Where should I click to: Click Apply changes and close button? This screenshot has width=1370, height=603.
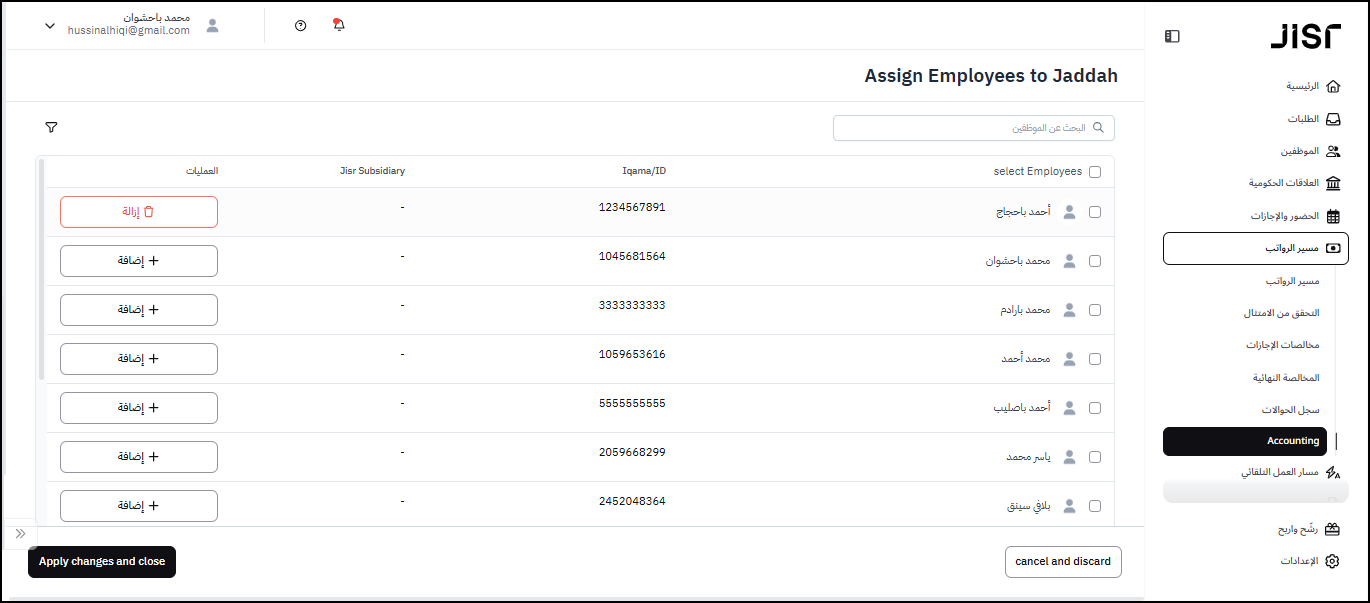102,562
